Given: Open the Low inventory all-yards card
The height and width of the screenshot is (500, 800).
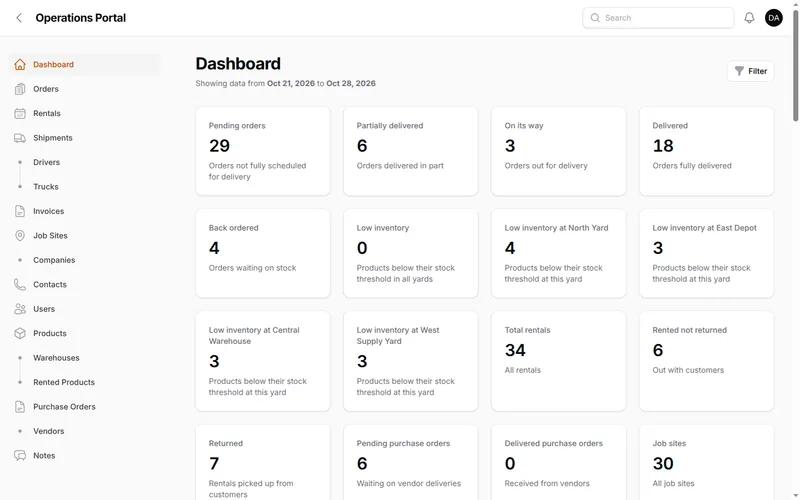Looking at the screenshot, I should [x=411, y=254].
